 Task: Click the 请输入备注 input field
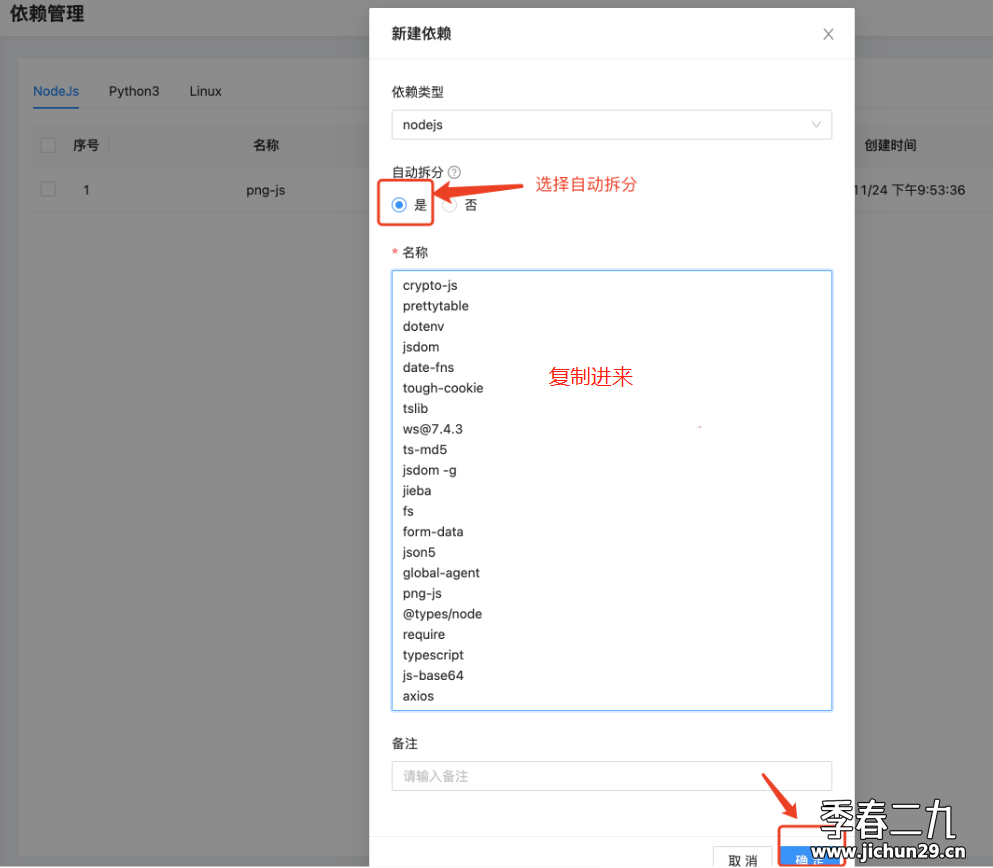611,776
